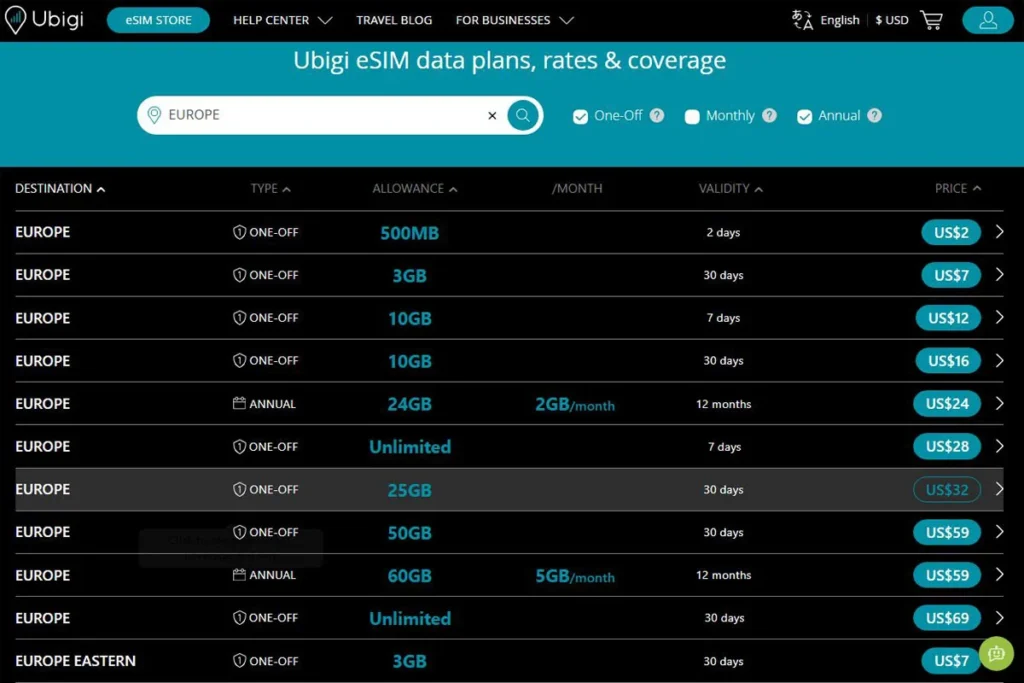The width and height of the screenshot is (1024, 683).
Task: Enable the Monthly filter
Action: (x=692, y=116)
